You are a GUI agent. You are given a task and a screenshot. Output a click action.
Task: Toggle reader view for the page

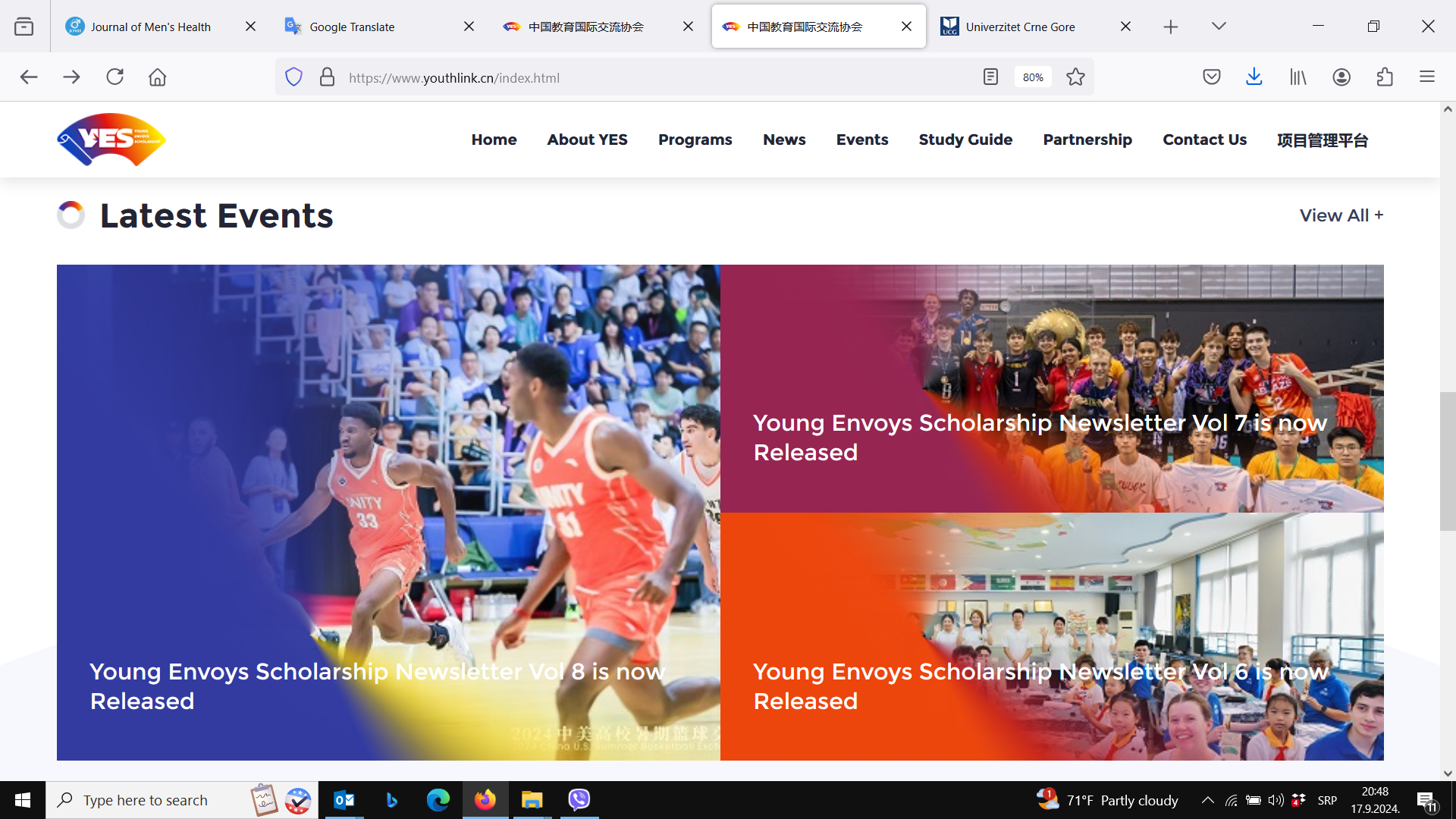(x=990, y=77)
